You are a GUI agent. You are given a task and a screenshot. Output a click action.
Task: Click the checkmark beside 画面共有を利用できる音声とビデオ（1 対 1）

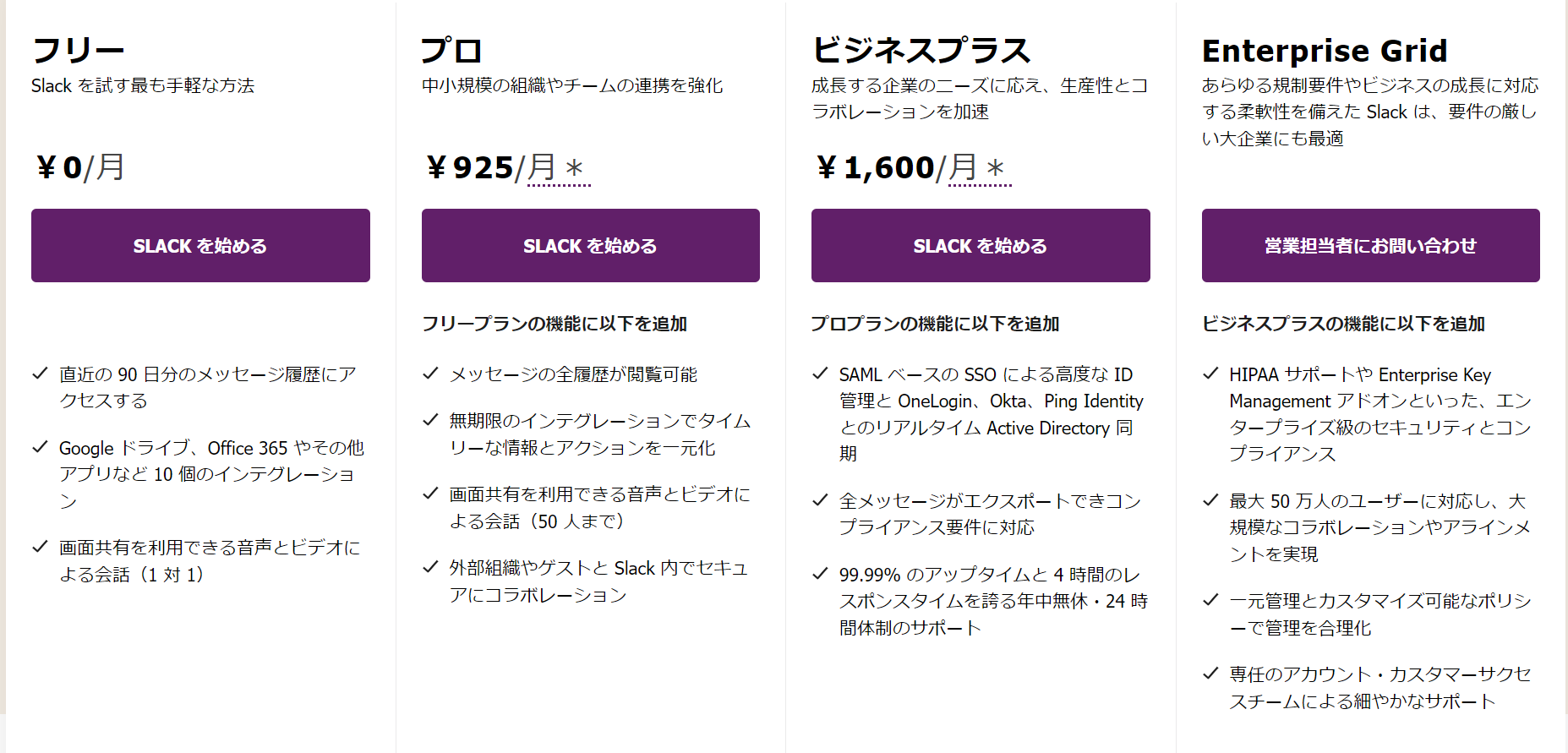coord(38,547)
